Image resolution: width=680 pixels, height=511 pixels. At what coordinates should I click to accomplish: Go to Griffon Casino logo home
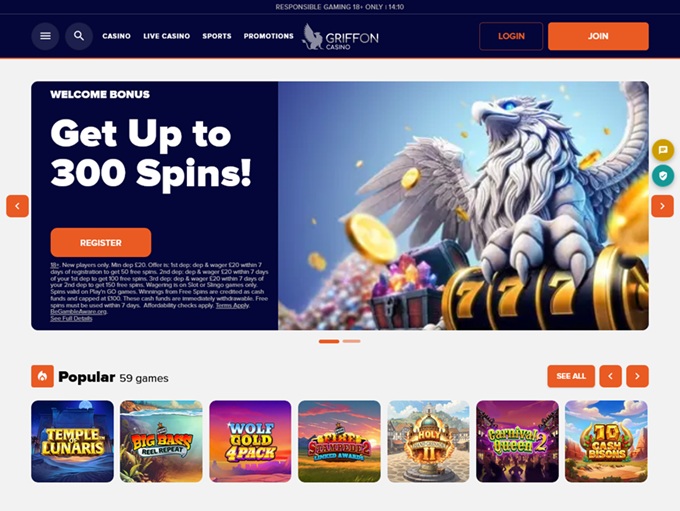pos(340,37)
